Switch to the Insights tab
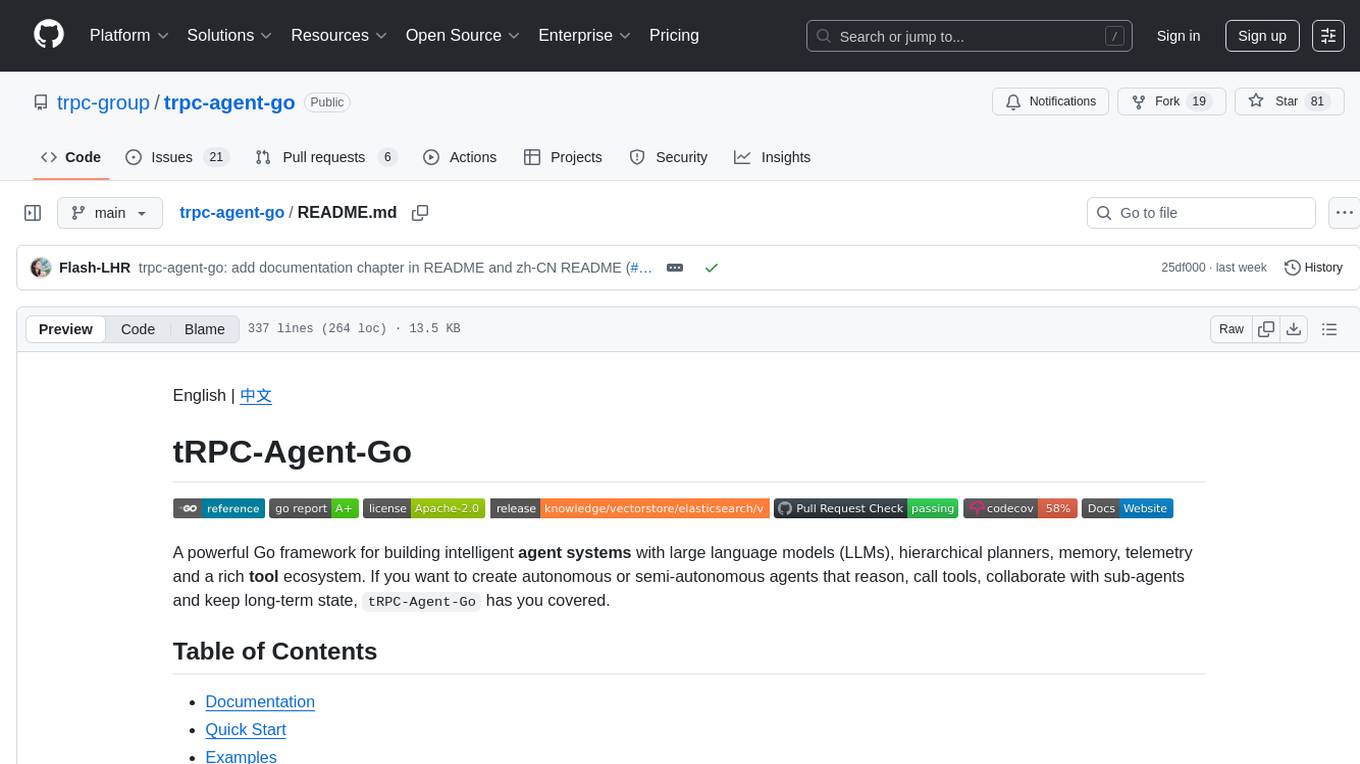 pos(772,157)
